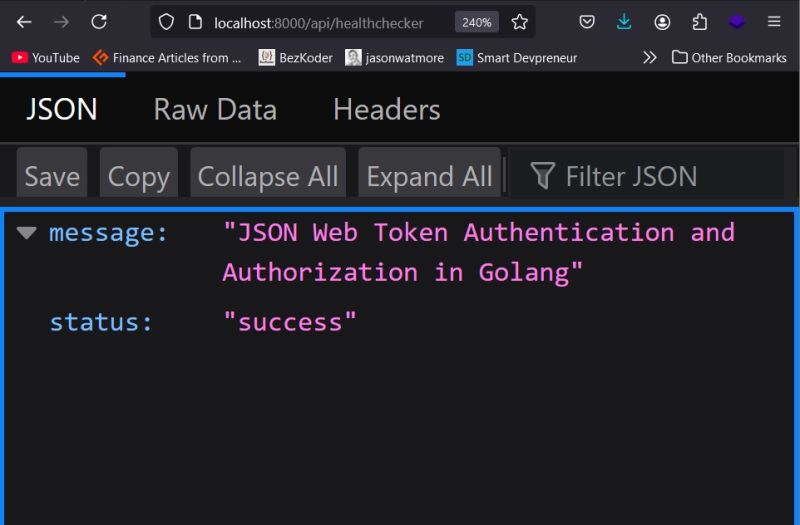Bookmark this page with the star icon
Image resolution: width=800 pixels, height=525 pixels.
[x=519, y=22]
